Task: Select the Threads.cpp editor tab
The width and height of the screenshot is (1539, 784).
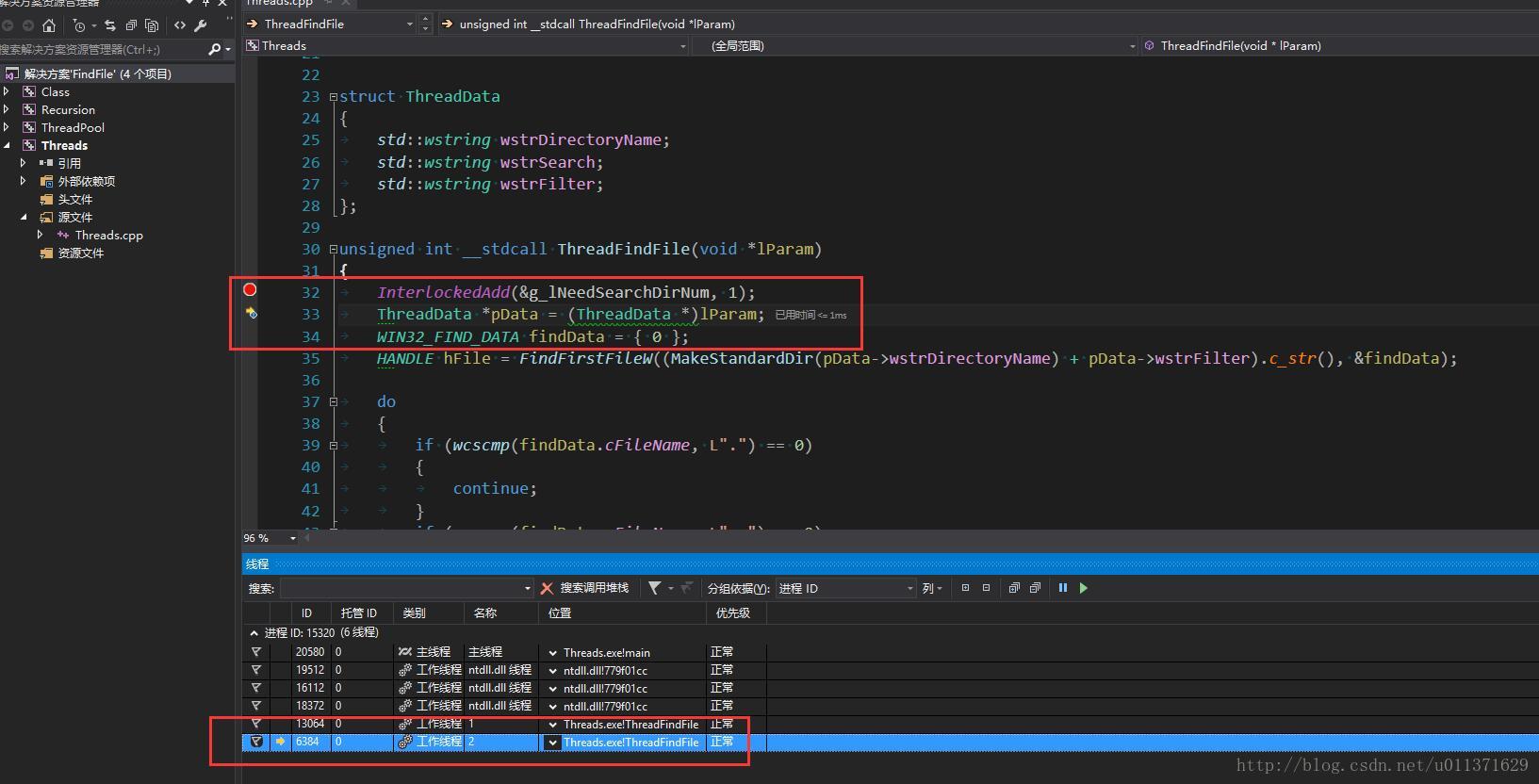Action: coord(279,3)
